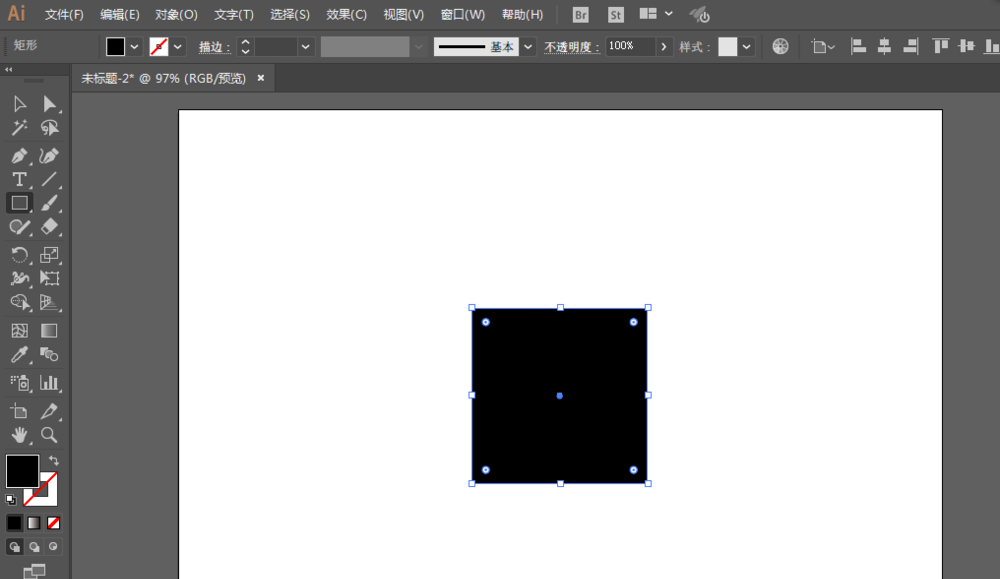Open the fill color dropdown in control bar
Image resolution: width=1000 pixels, height=579 pixels.
(x=134, y=47)
